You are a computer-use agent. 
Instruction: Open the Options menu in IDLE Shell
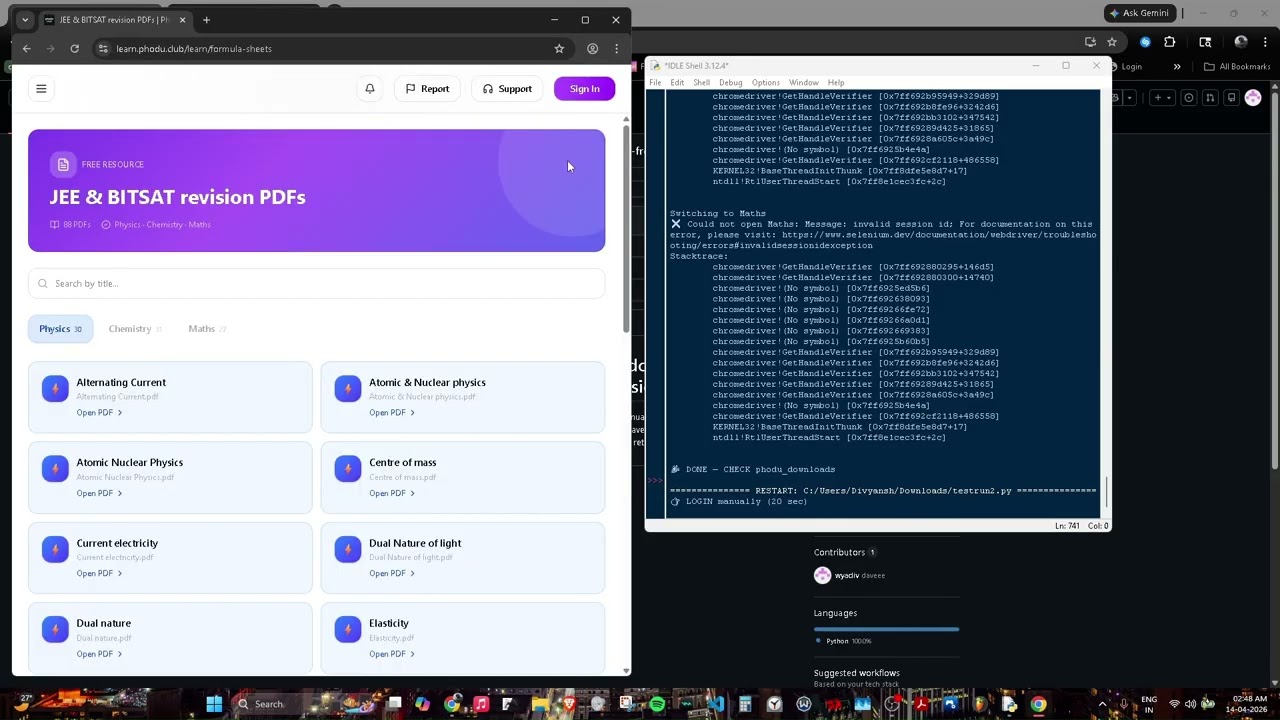pos(765,83)
